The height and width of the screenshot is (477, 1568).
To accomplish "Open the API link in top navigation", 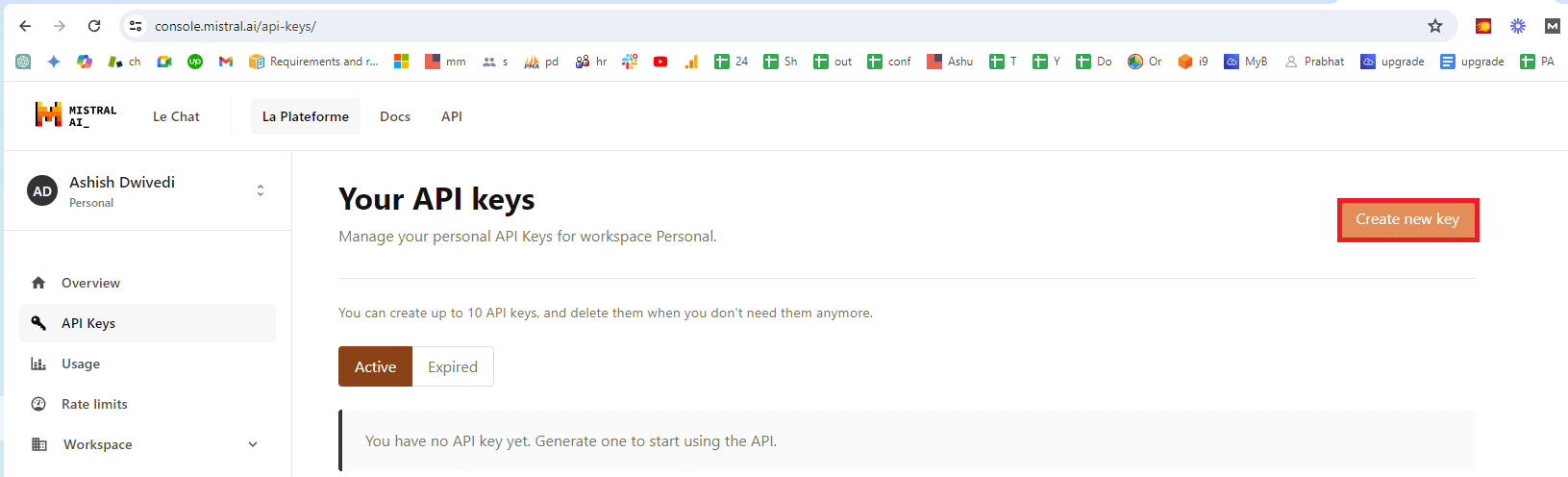I will click(x=452, y=116).
